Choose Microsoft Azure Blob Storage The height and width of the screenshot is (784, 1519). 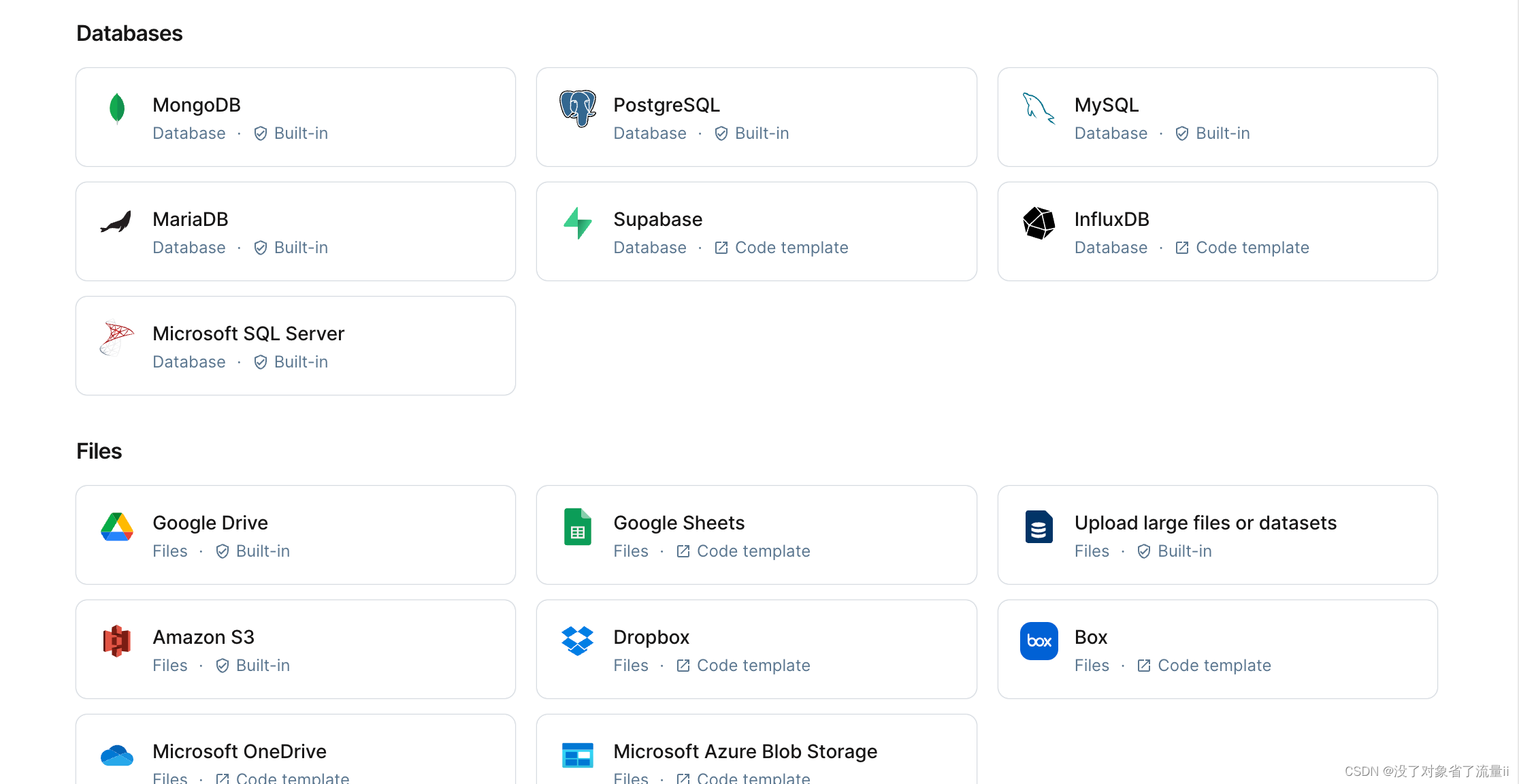coord(756,752)
